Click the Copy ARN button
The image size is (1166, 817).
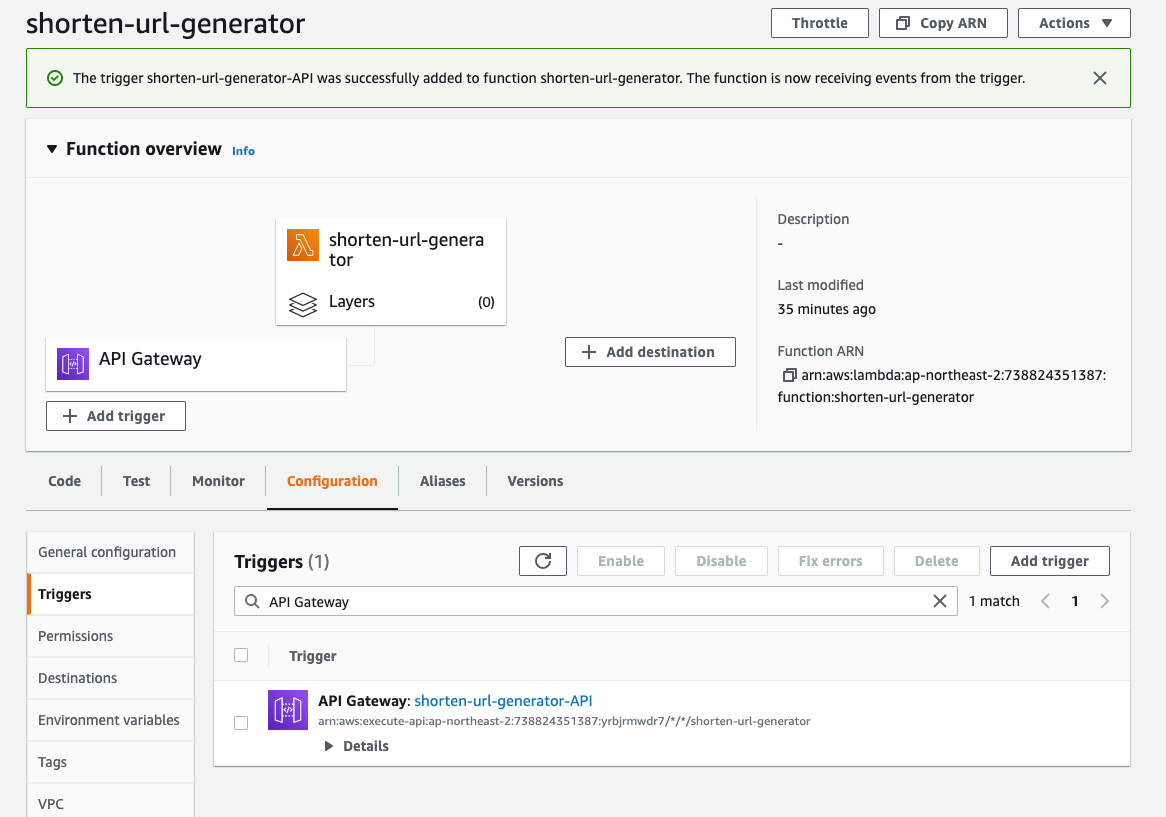tap(943, 23)
